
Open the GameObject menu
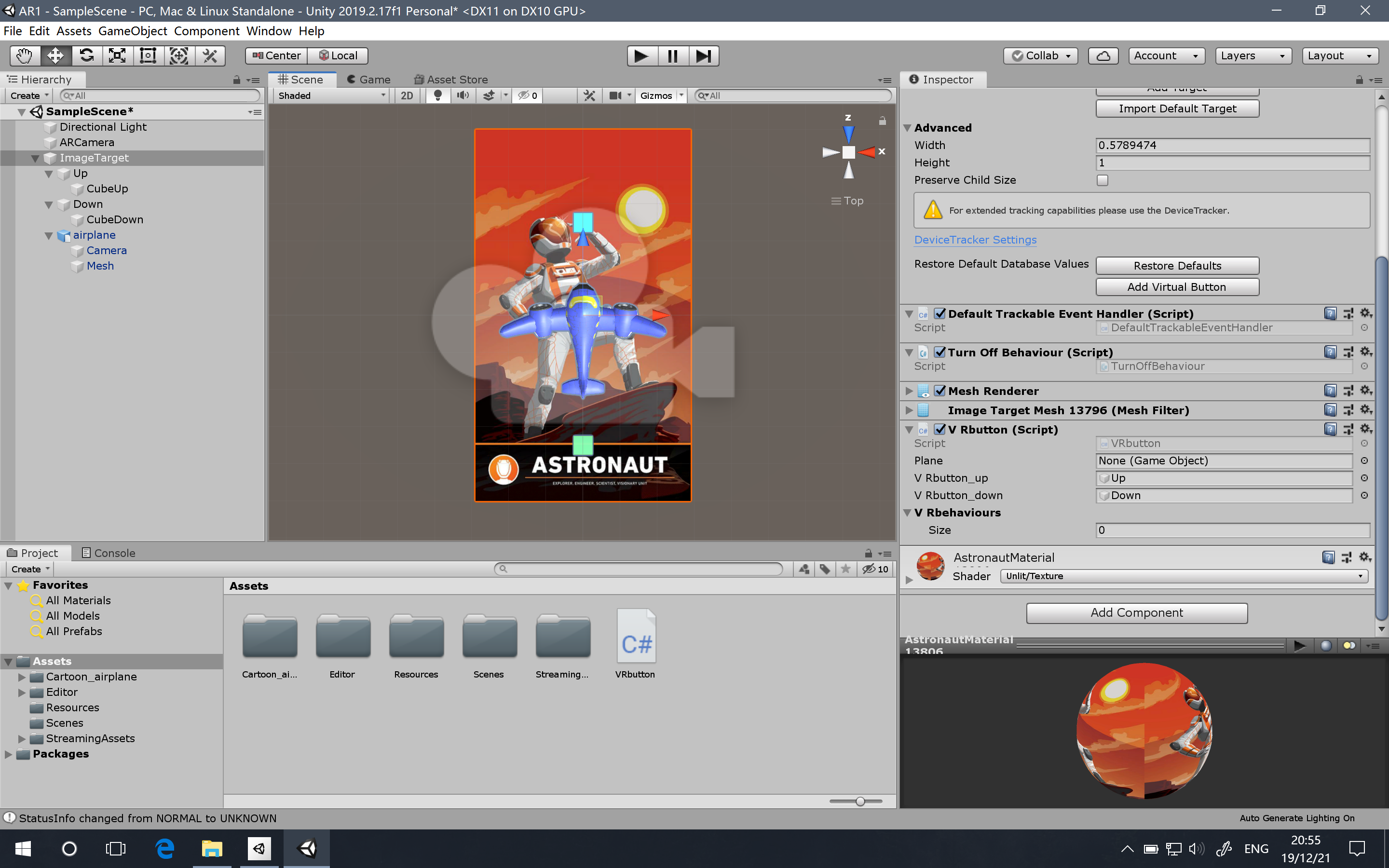133,31
